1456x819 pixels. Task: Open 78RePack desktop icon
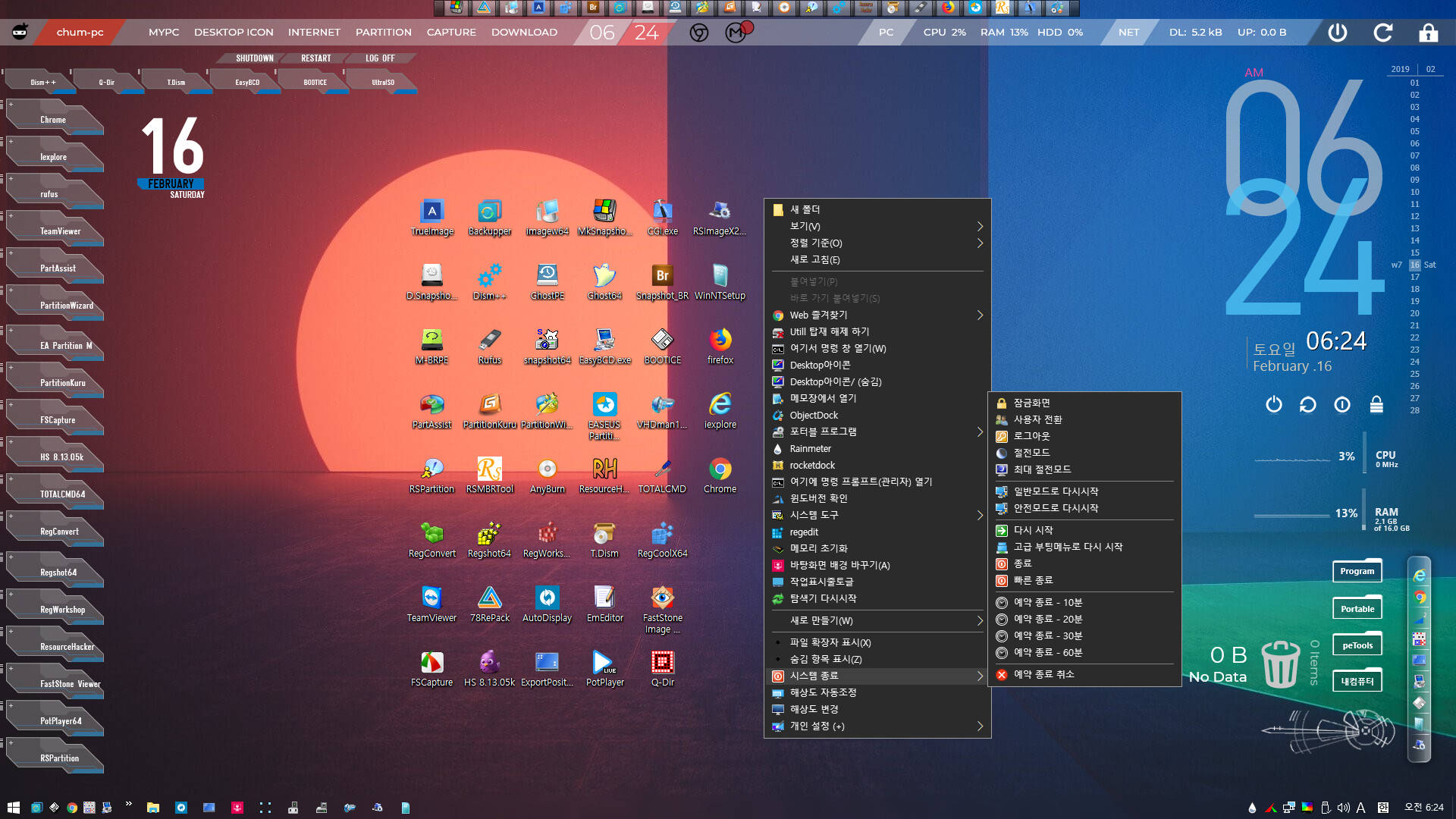tap(489, 604)
